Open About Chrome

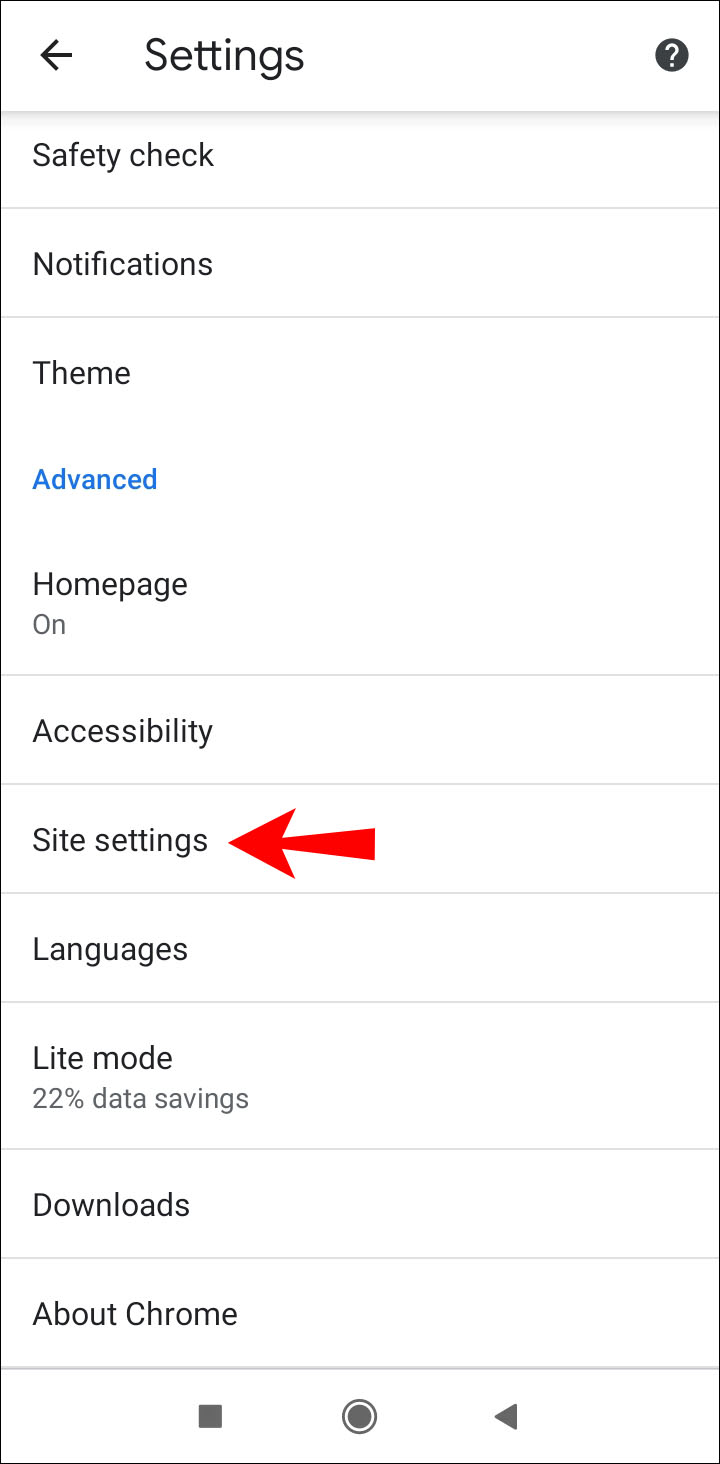pos(360,1314)
